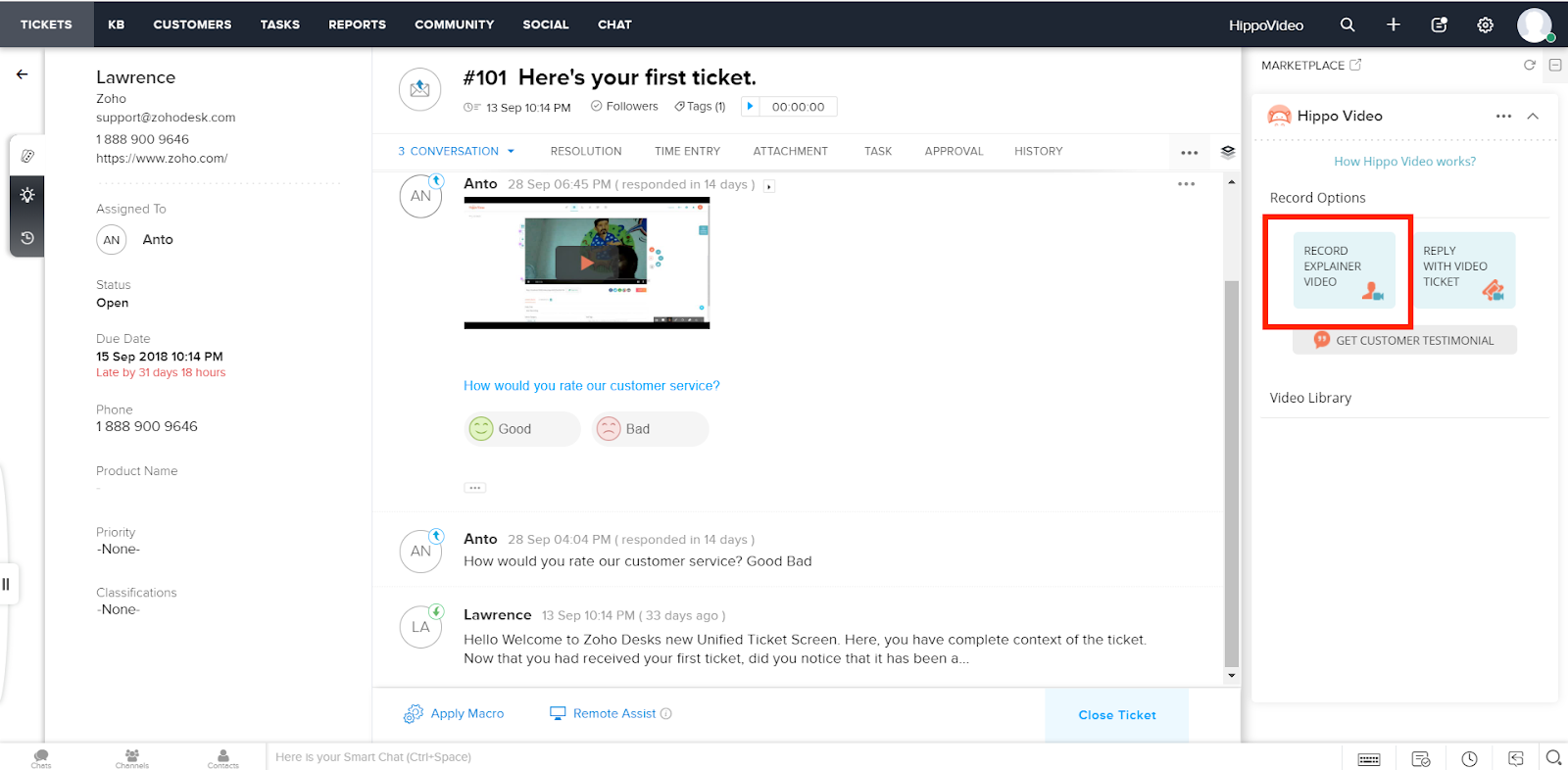Open the https://www.zoho.com/ contact link
Image resolution: width=1568 pixels, height=770 pixels.
[162, 158]
